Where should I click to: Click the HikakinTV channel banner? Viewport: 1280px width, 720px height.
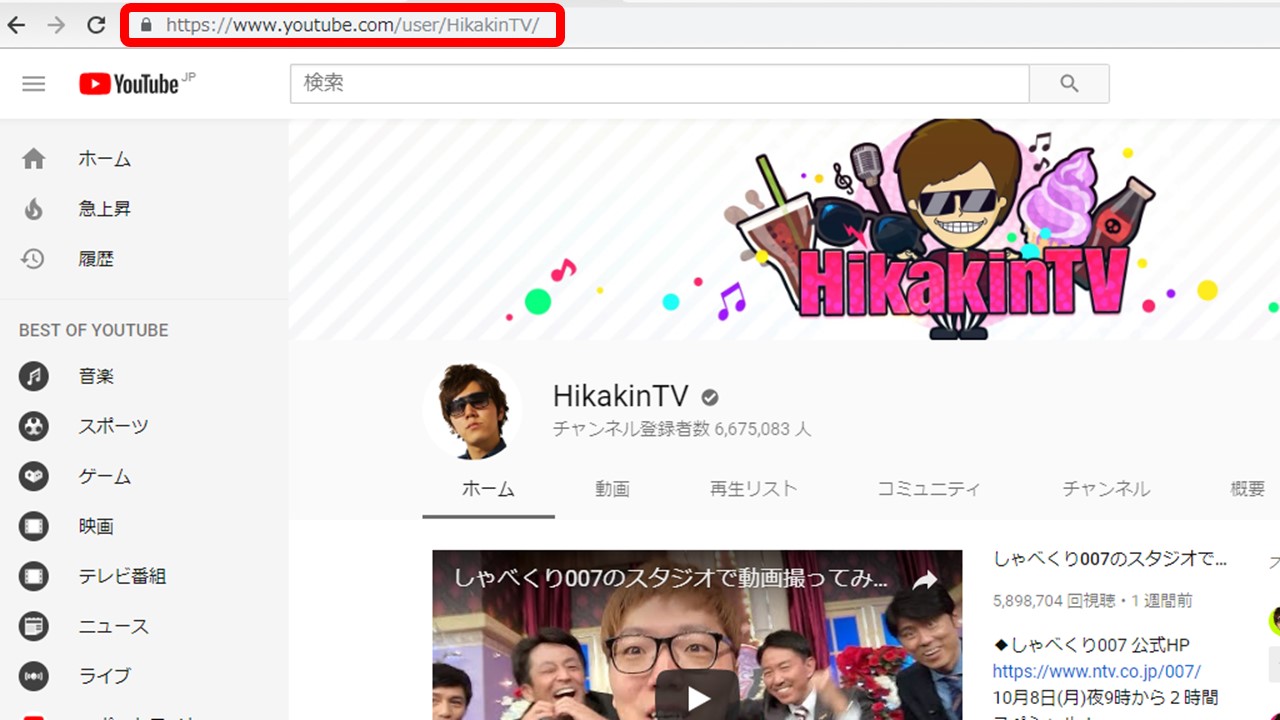pyautogui.click(x=784, y=230)
